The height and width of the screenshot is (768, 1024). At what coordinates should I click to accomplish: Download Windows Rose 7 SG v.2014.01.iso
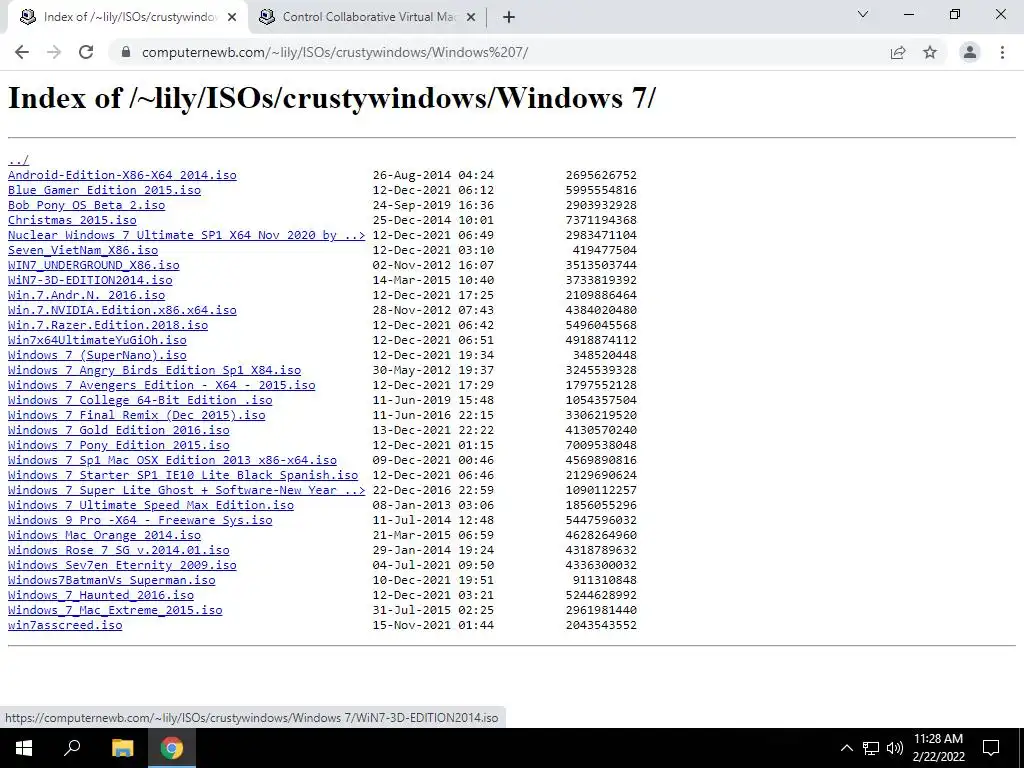pyautogui.click(x=119, y=551)
